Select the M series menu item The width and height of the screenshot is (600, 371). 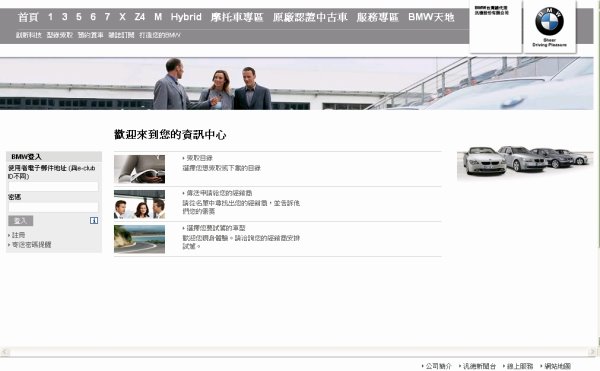tap(158, 17)
